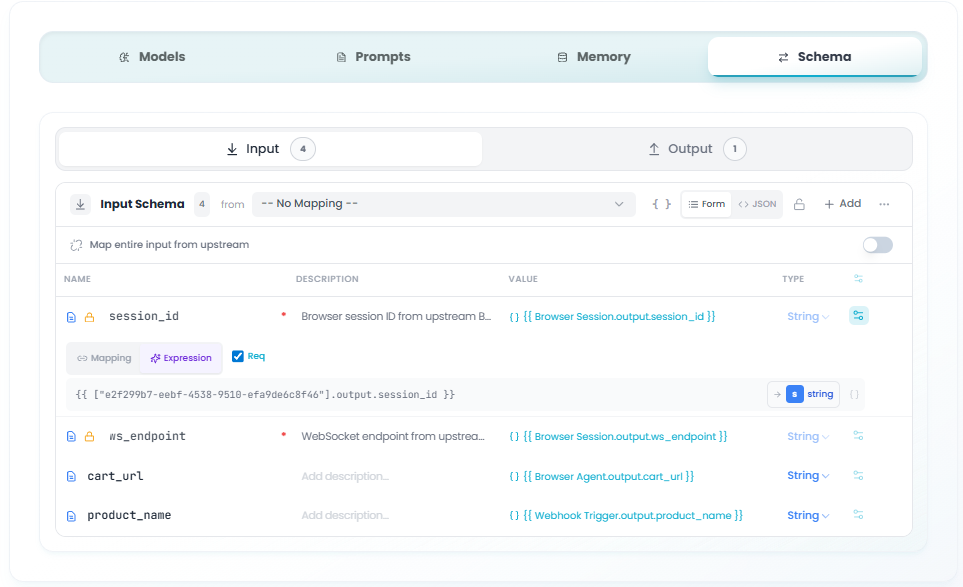Go to the Memory tab
The height and width of the screenshot is (587, 963).
[x=594, y=56]
